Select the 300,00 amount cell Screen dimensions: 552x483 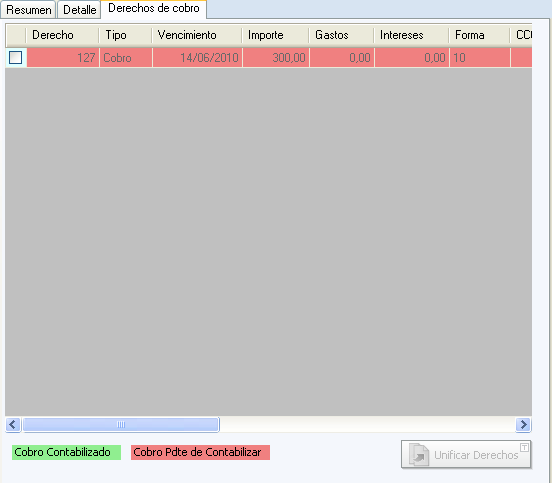point(276,57)
